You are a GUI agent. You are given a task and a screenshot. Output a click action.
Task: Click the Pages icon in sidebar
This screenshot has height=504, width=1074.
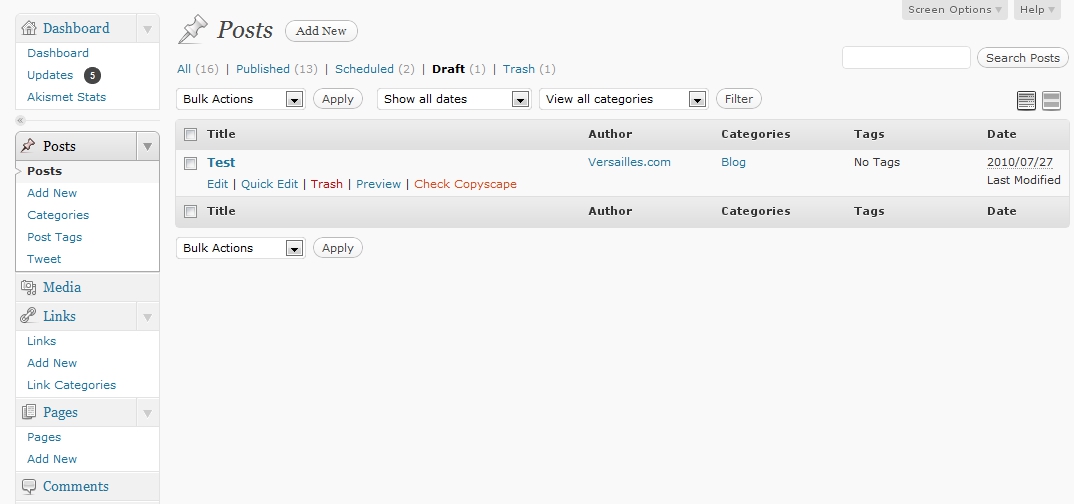[29, 412]
